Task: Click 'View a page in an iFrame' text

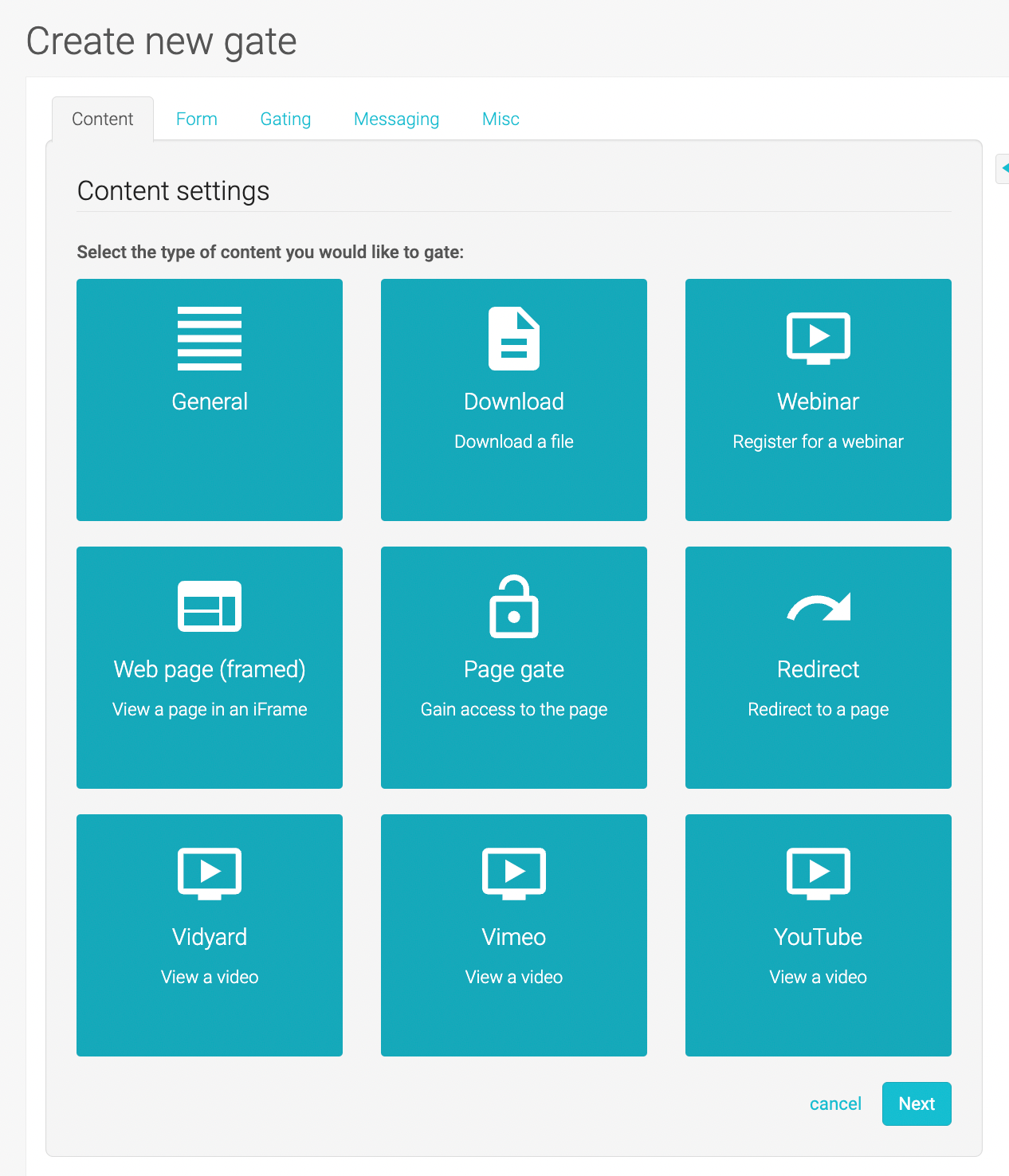Action: 210,709
